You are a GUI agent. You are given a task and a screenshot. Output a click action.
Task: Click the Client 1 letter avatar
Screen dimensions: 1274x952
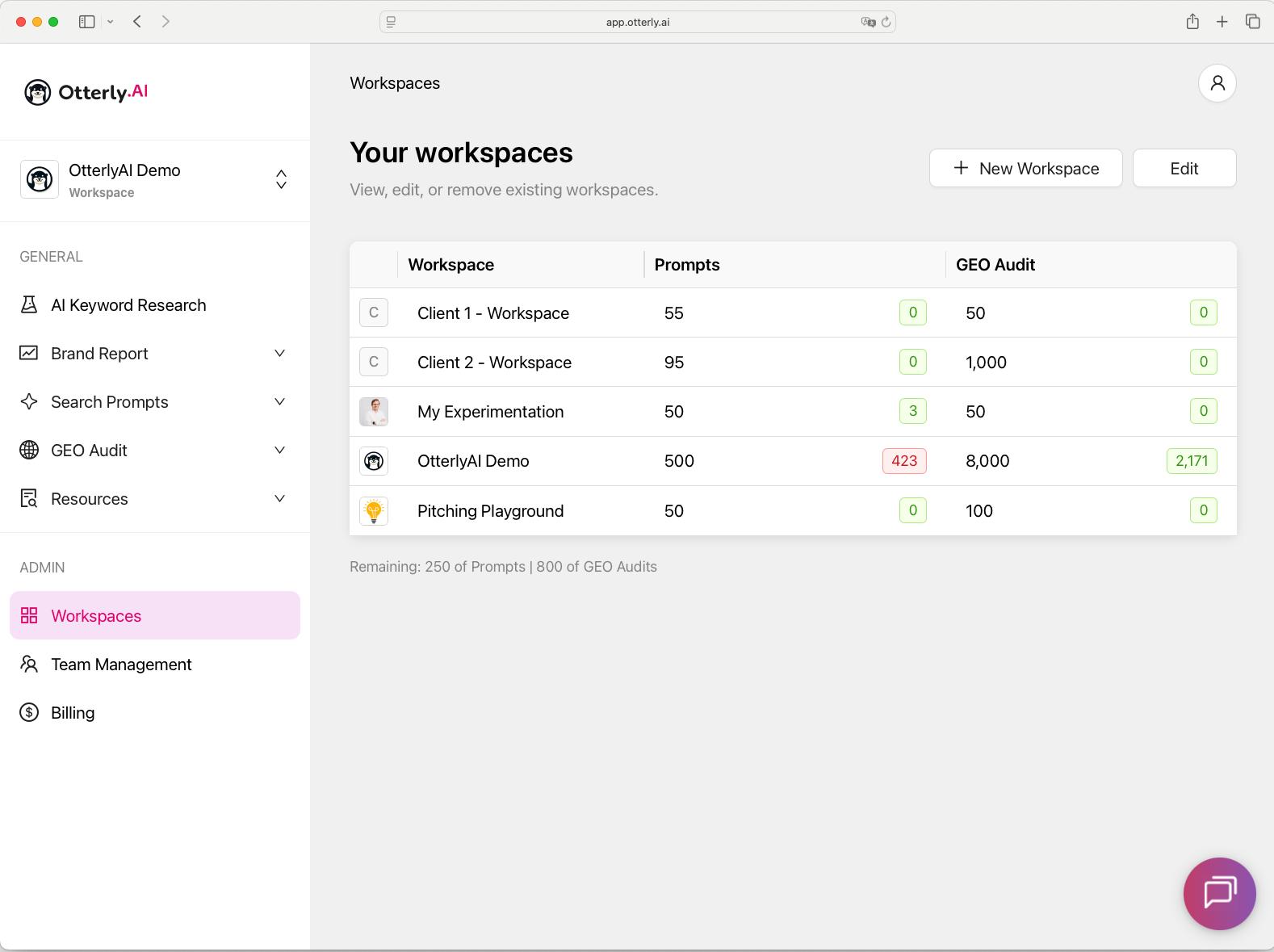(x=374, y=312)
